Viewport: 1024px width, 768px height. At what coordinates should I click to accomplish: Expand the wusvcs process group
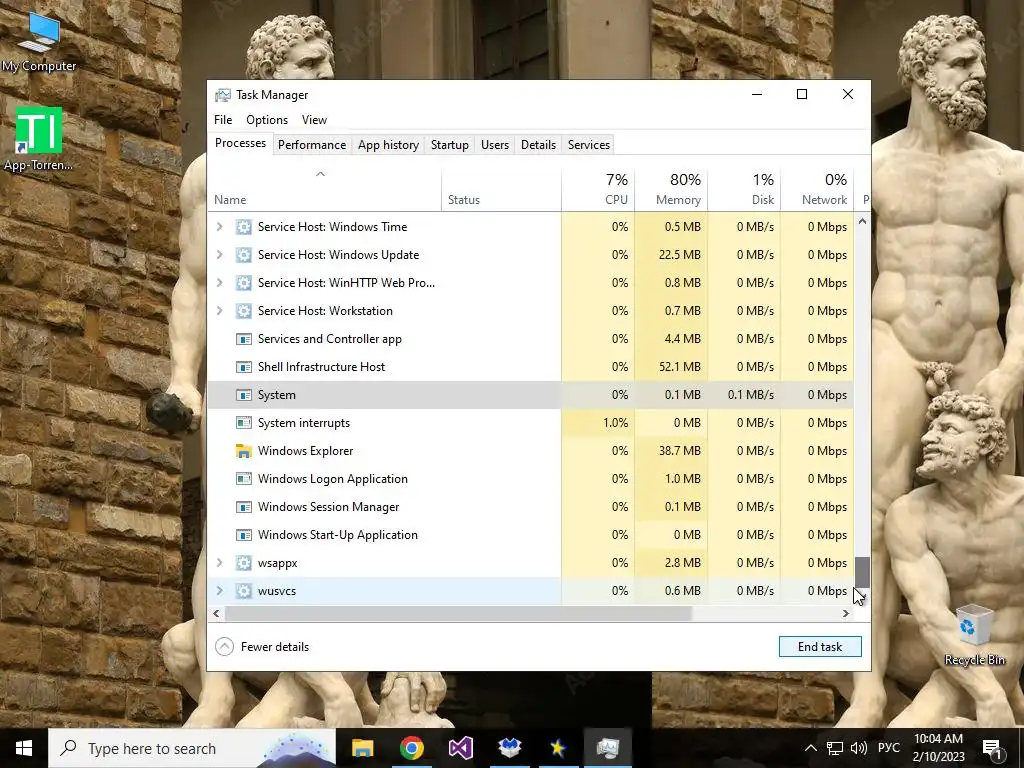(220, 591)
